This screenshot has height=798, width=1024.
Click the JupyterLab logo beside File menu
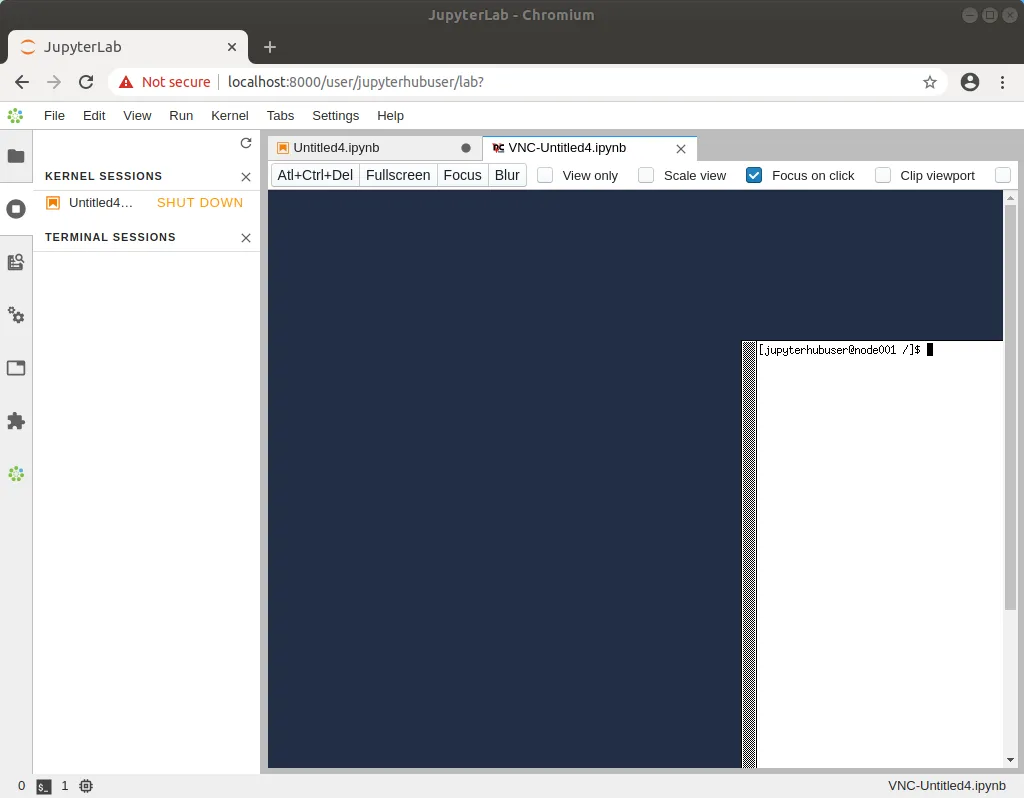[15, 116]
